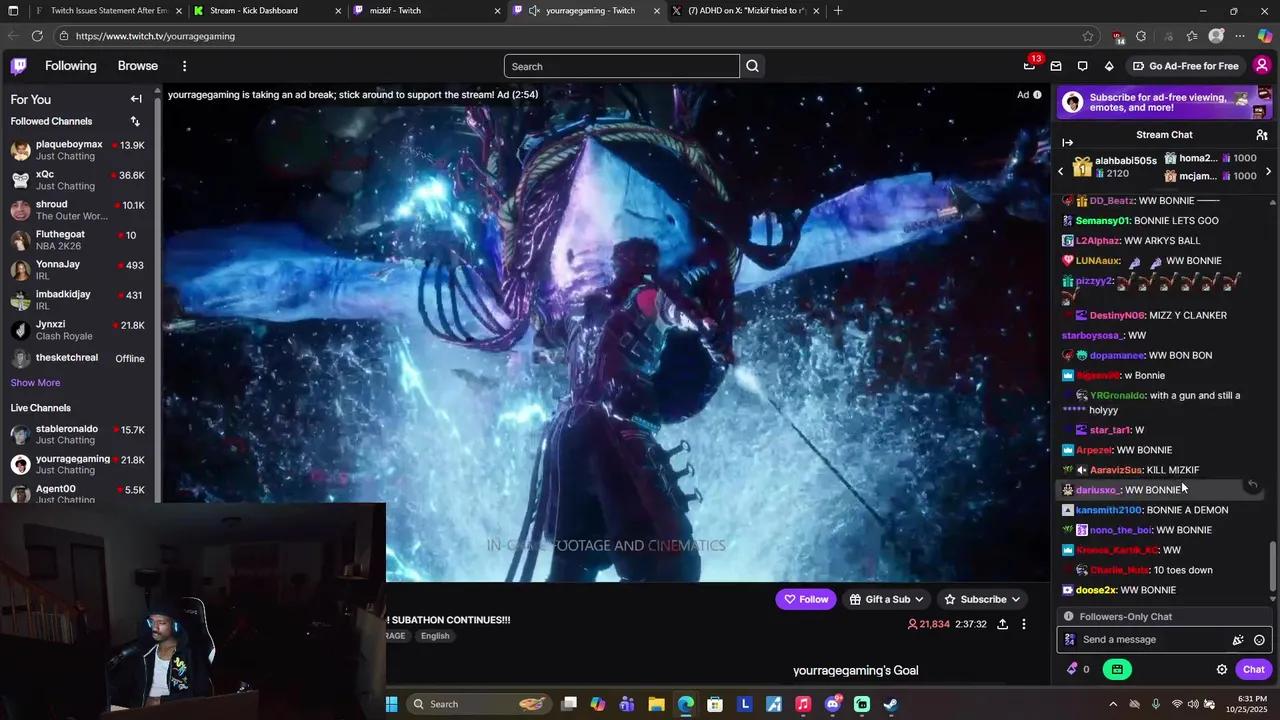This screenshot has width=1280, height=720.
Task: Click the alahbabi505s top gifter entry
Action: [x=1115, y=167]
